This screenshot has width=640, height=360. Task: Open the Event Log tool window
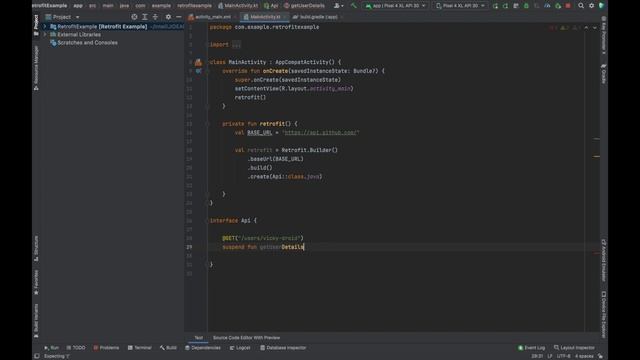coord(531,348)
